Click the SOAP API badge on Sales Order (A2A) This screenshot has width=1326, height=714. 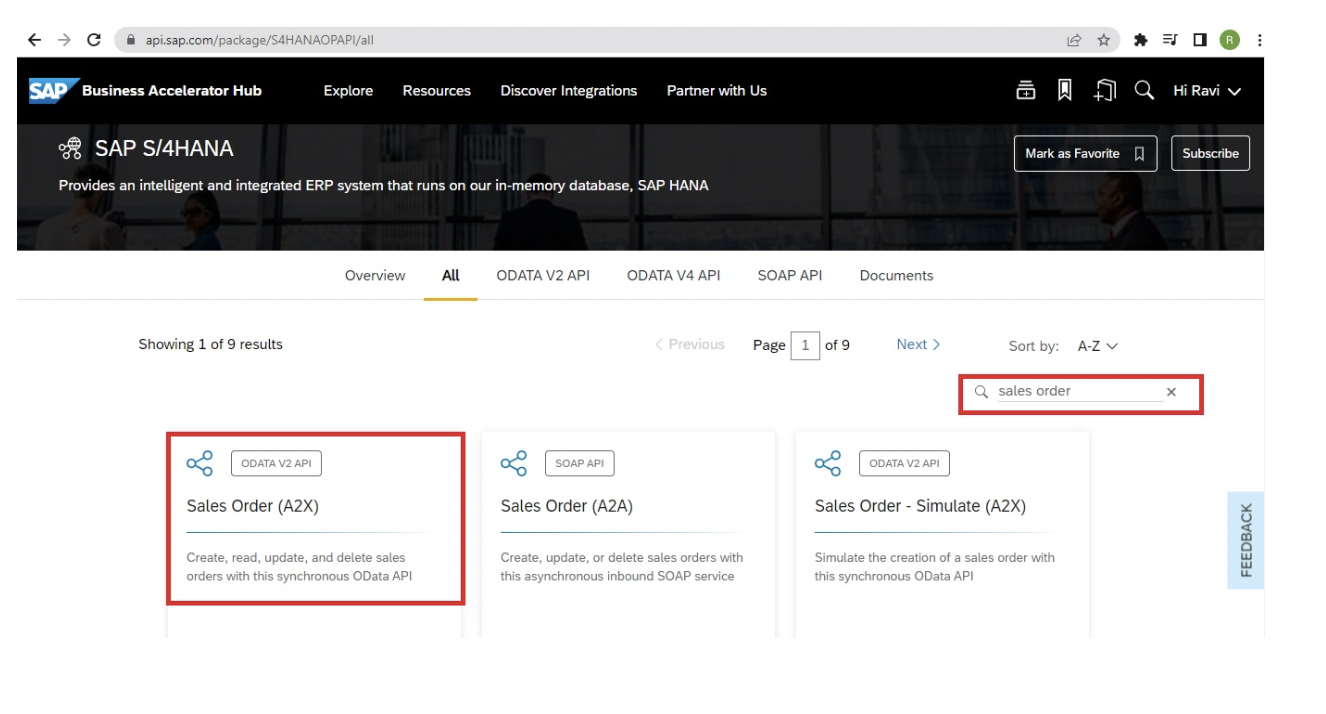580,464
